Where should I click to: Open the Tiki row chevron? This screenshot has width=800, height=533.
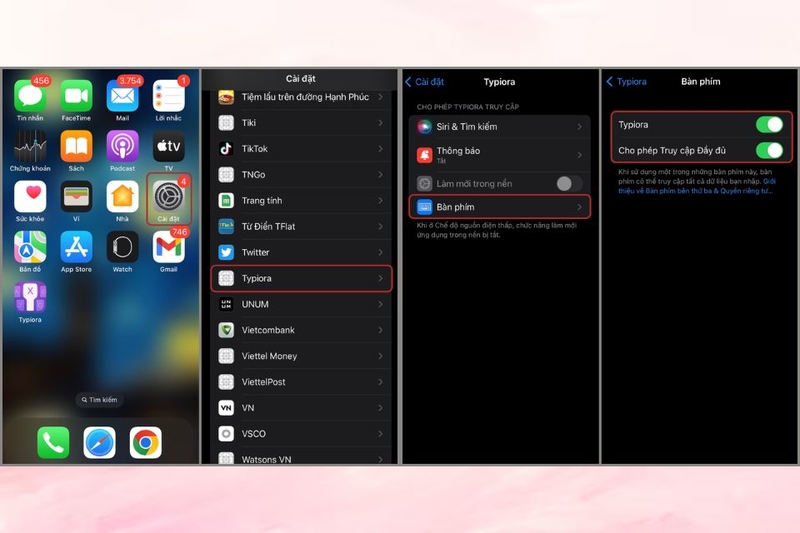(x=381, y=123)
